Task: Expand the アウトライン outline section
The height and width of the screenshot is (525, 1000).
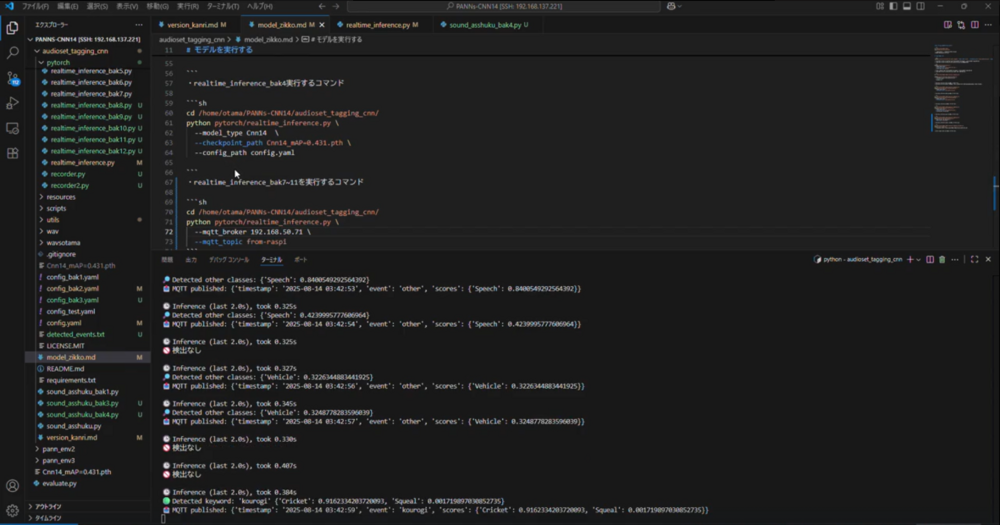Action: [x=48, y=507]
